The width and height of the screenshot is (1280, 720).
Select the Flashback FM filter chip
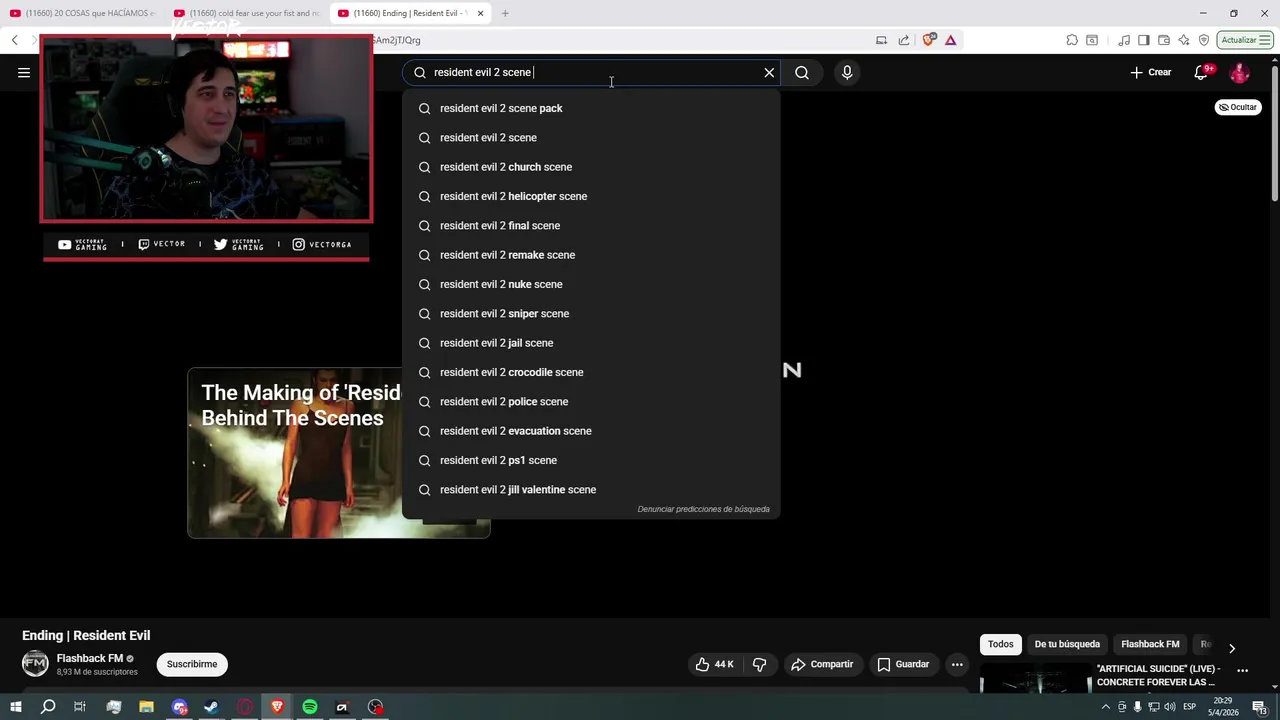1150,644
